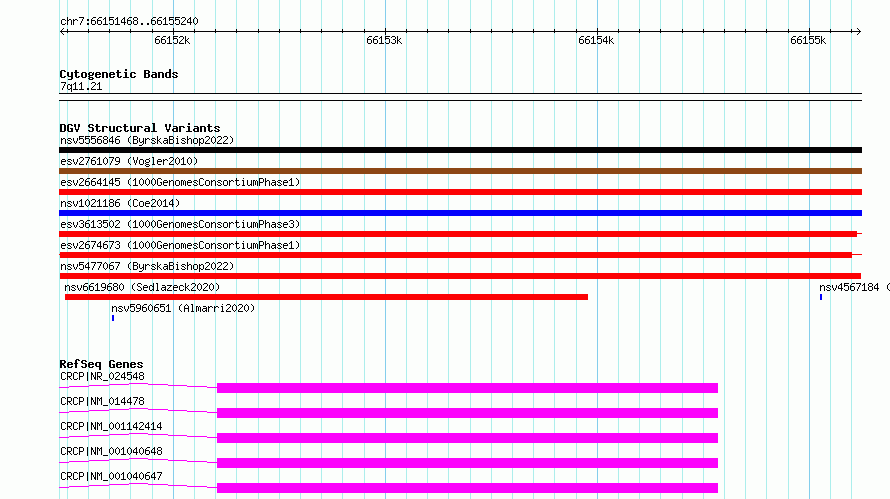890x499 pixels.
Task: Click the small blue nsv4567184 variant mark
Action: (821, 297)
